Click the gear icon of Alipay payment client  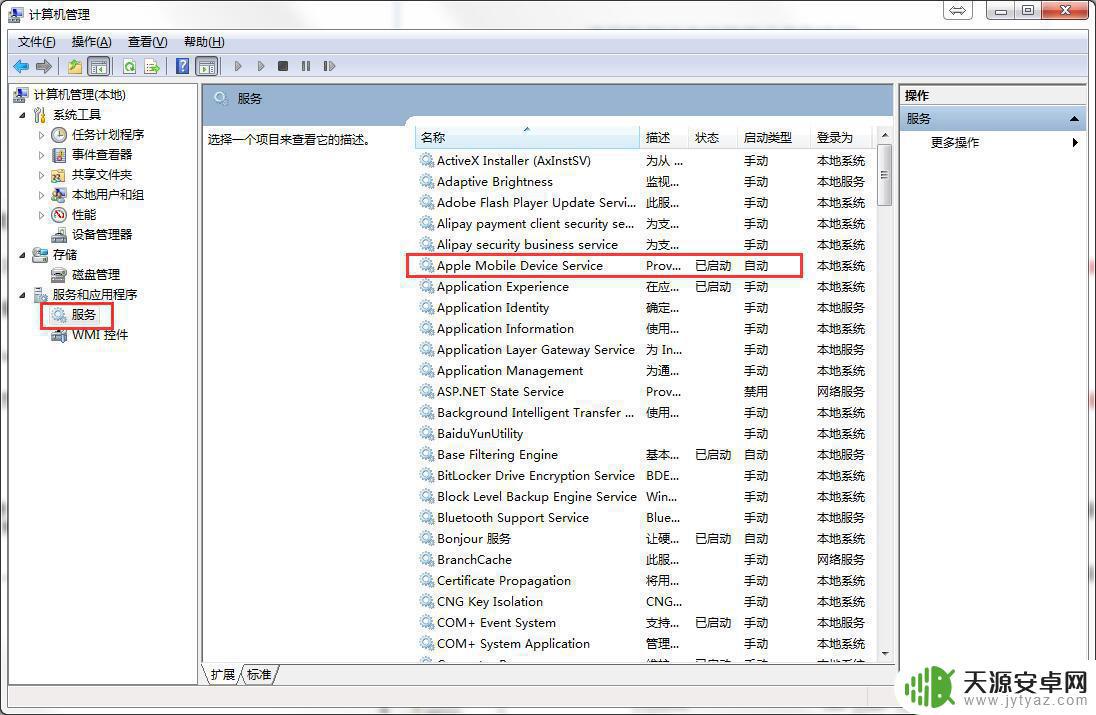click(x=426, y=224)
